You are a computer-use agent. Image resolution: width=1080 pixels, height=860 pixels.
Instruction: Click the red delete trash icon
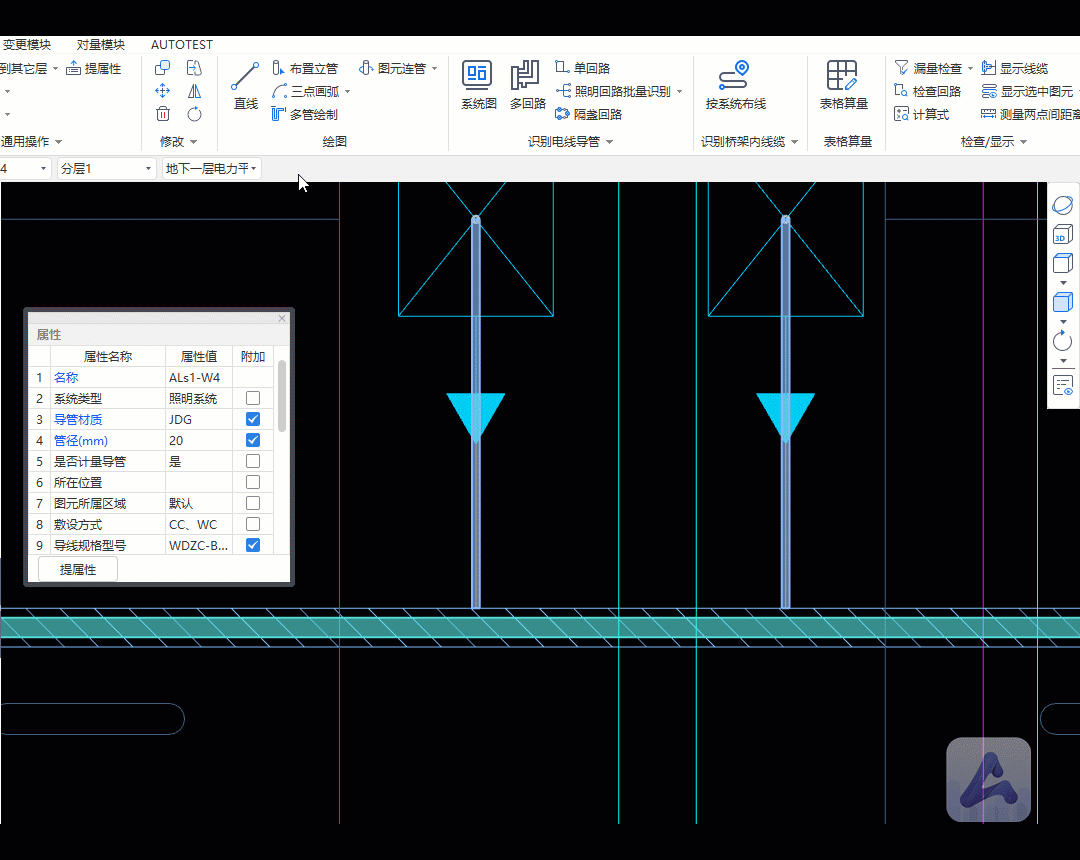click(163, 114)
